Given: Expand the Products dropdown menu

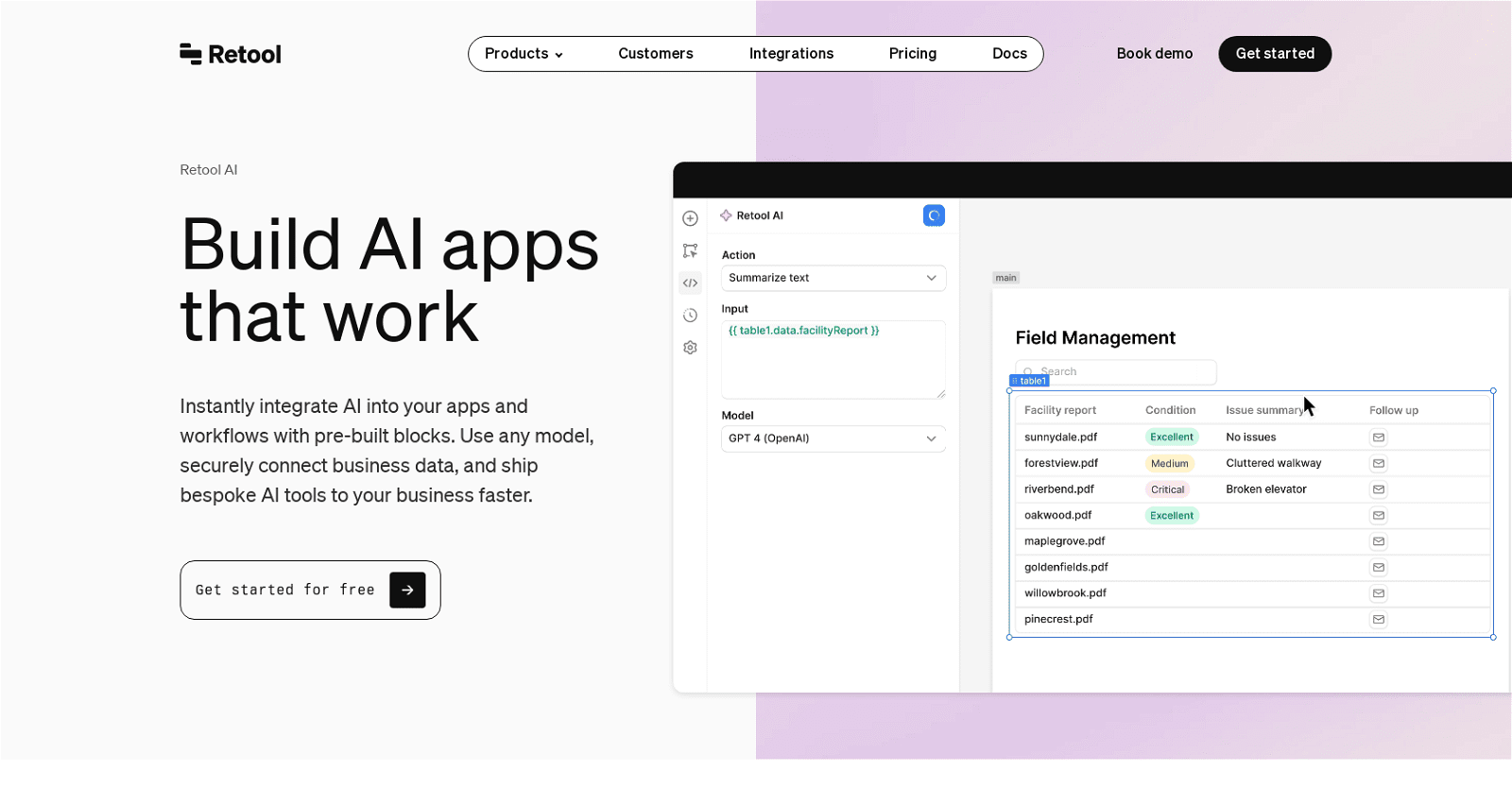Looking at the screenshot, I should [x=524, y=54].
